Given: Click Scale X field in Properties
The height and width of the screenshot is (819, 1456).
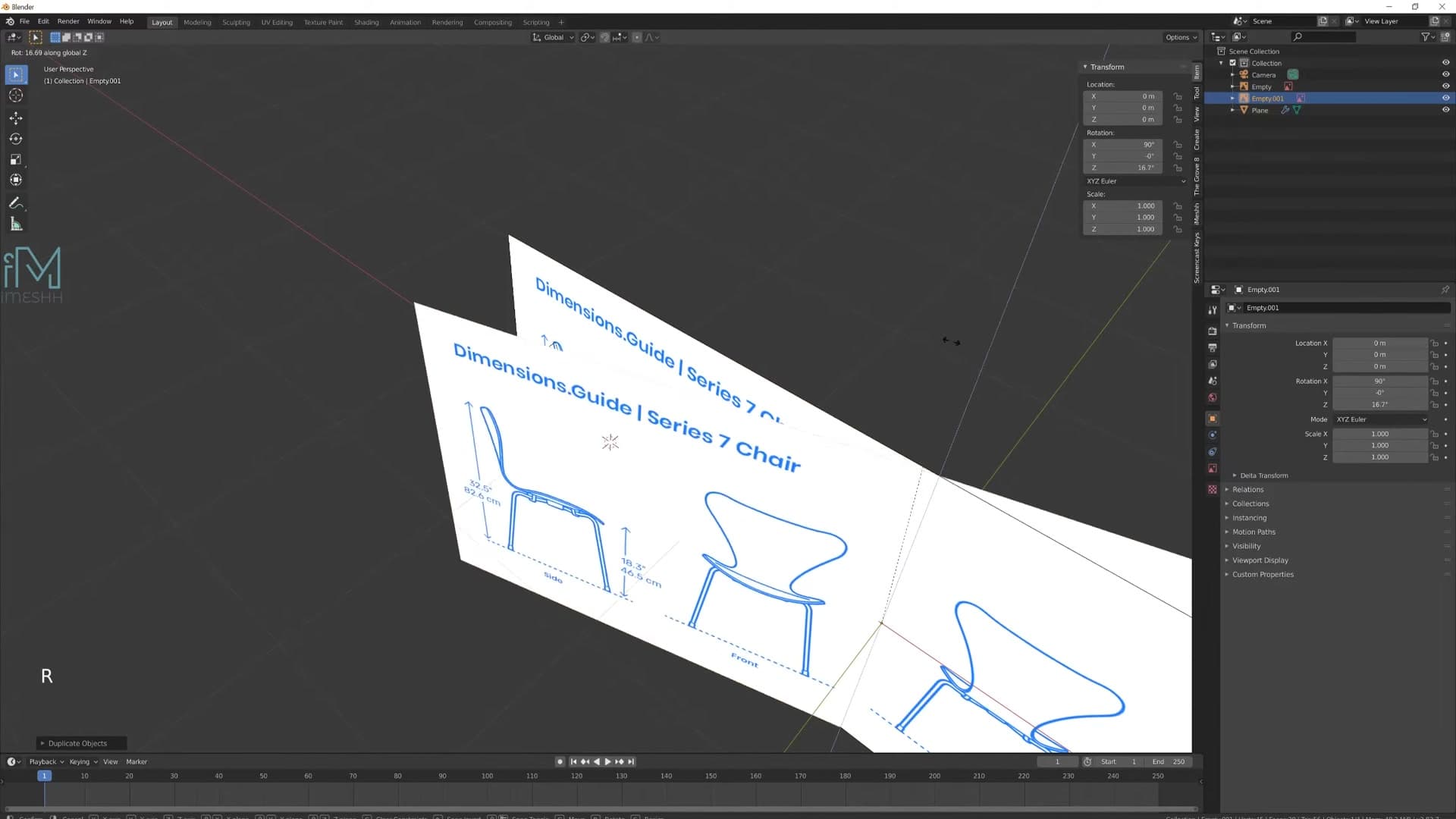Looking at the screenshot, I should 1380,434.
